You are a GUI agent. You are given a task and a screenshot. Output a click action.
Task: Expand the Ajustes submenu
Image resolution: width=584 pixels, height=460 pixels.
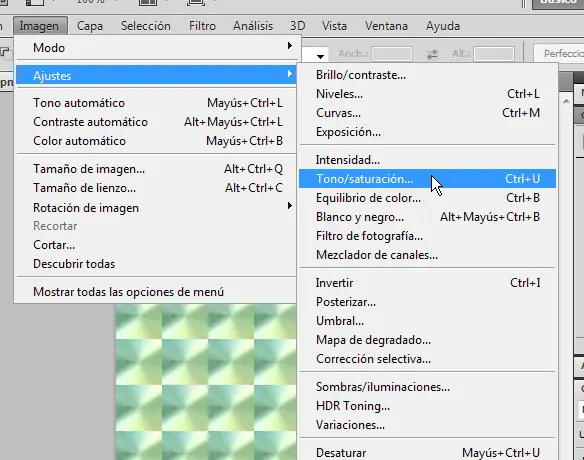(x=156, y=75)
